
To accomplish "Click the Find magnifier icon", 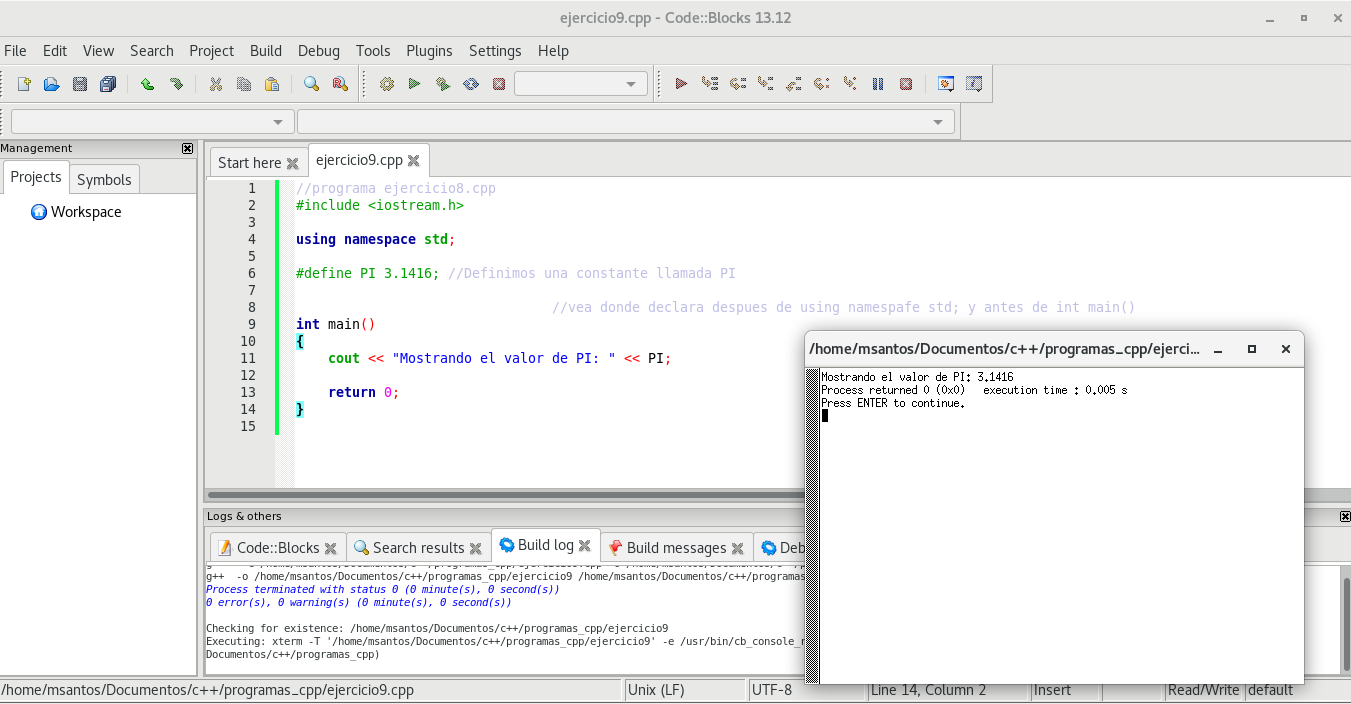I will click(x=311, y=84).
